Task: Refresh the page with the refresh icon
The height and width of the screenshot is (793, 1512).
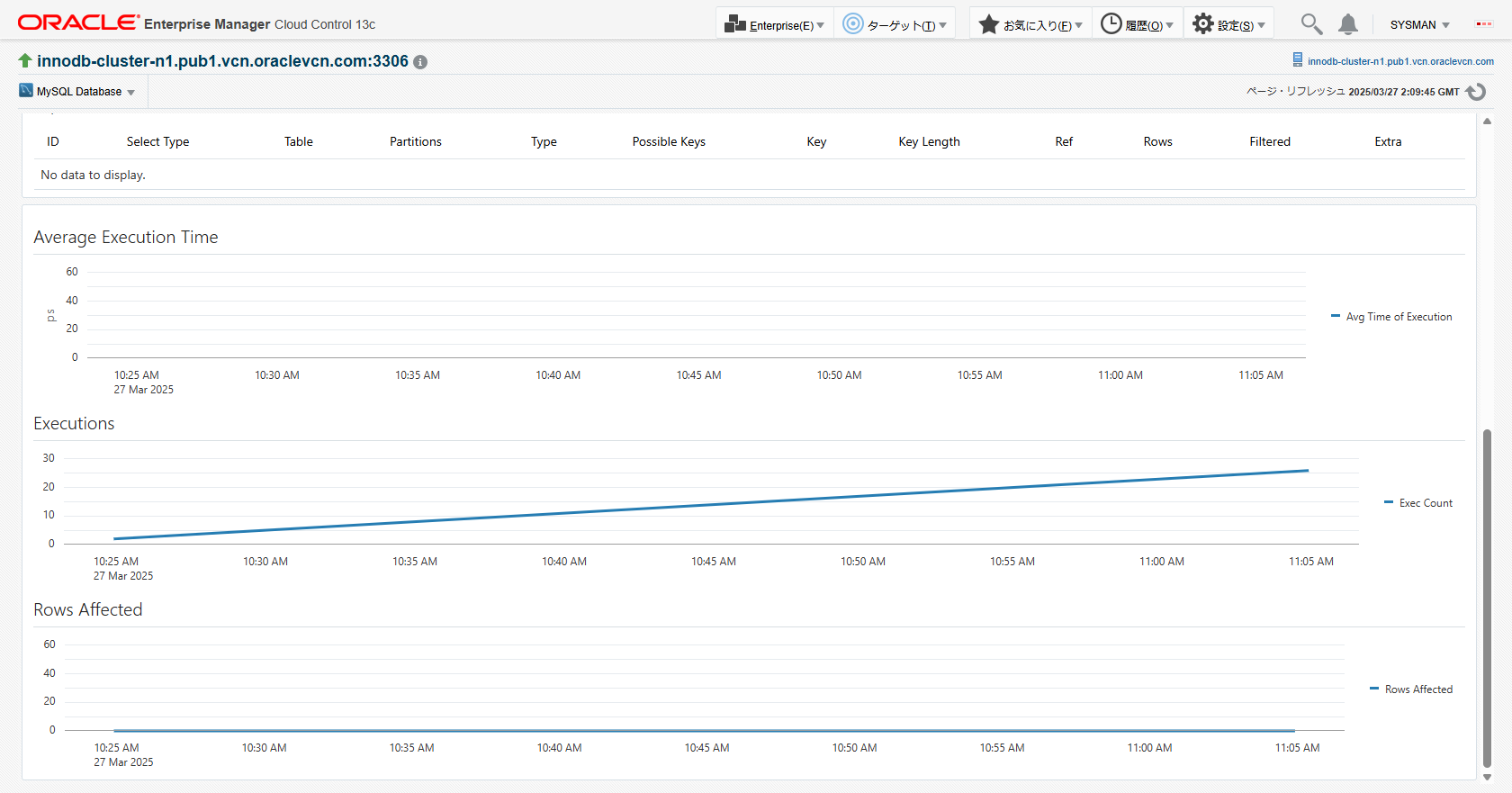Action: [x=1476, y=92]
